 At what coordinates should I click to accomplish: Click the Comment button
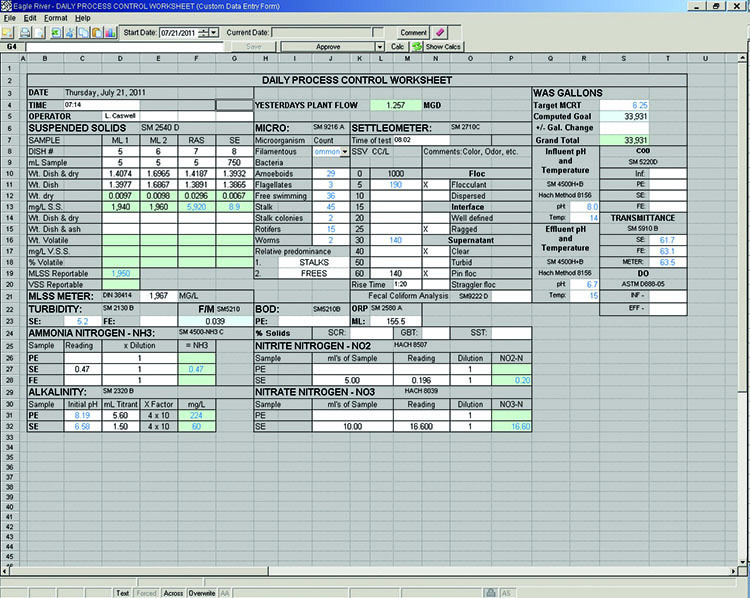point(413,33)
